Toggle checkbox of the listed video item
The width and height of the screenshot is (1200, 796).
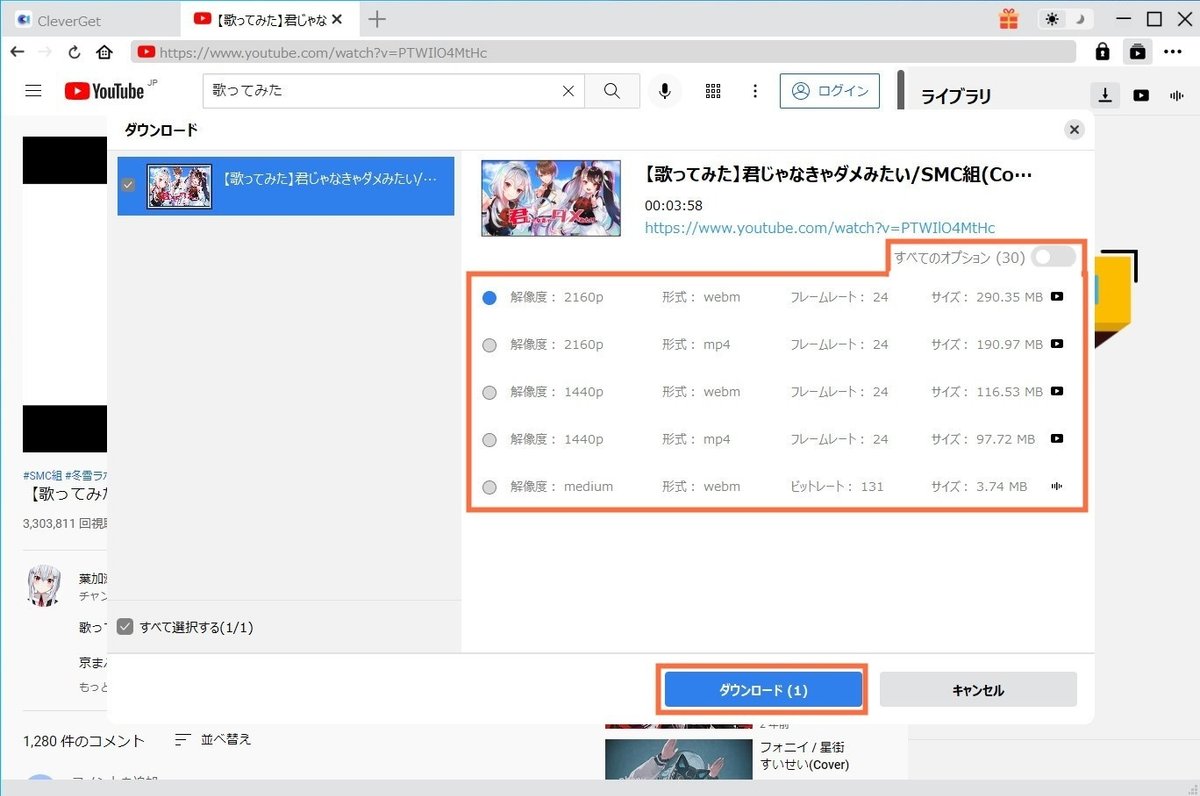click(x=127, y=186)
